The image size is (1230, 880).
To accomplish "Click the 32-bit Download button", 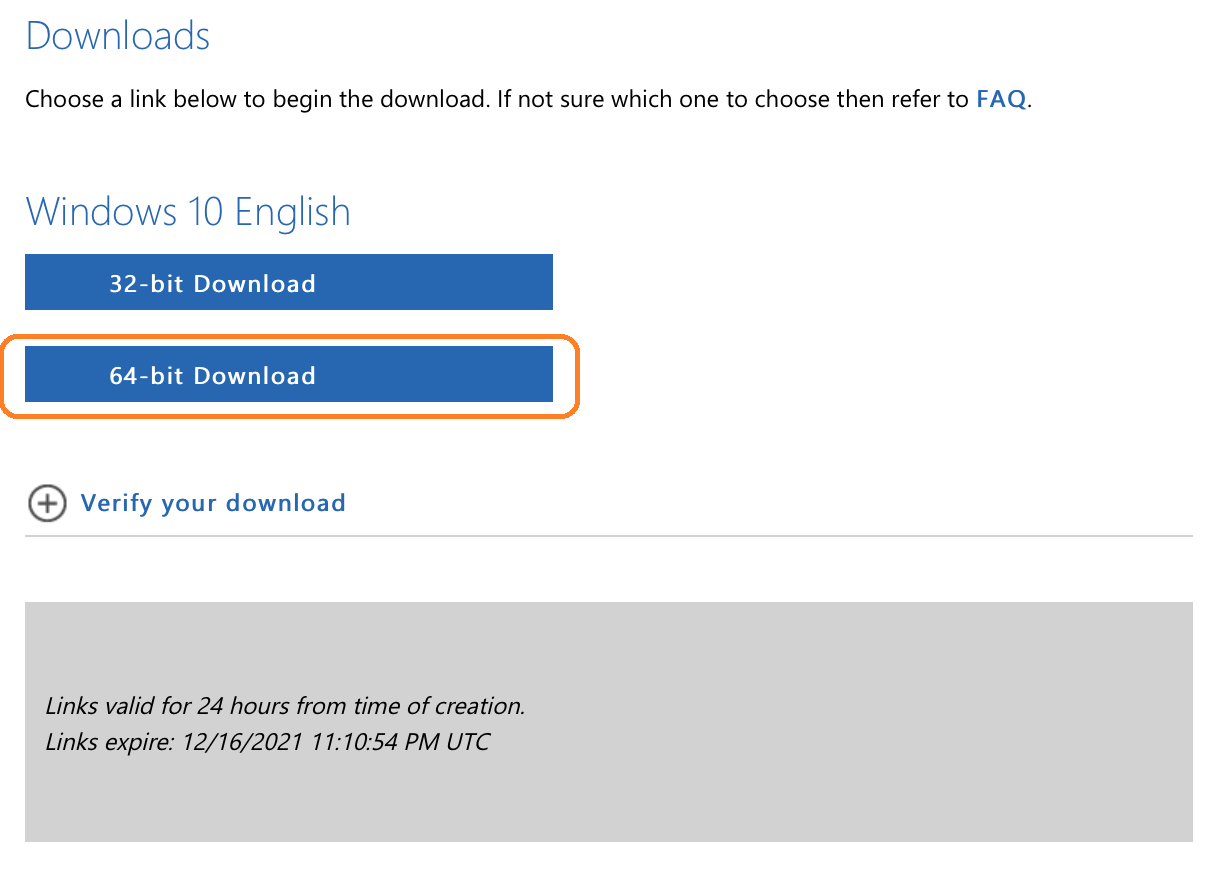I will (288, 282).
